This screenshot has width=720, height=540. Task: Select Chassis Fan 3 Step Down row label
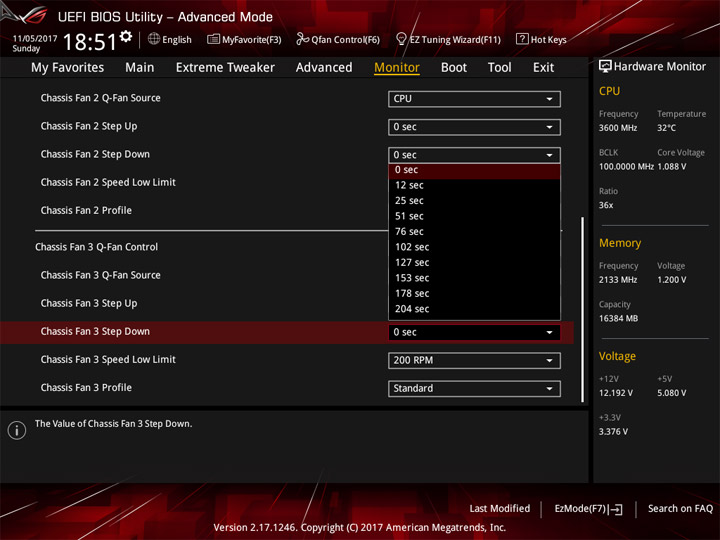(95, 332)
